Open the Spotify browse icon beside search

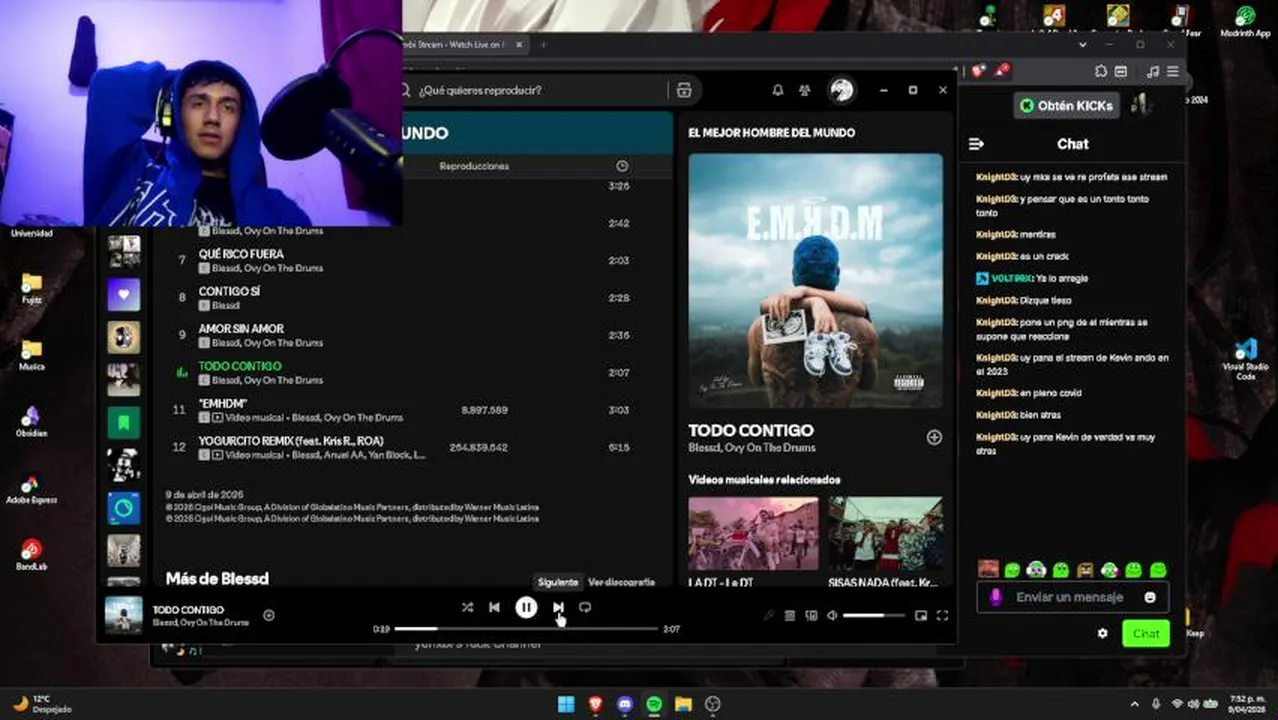click(x=684, y=90)
